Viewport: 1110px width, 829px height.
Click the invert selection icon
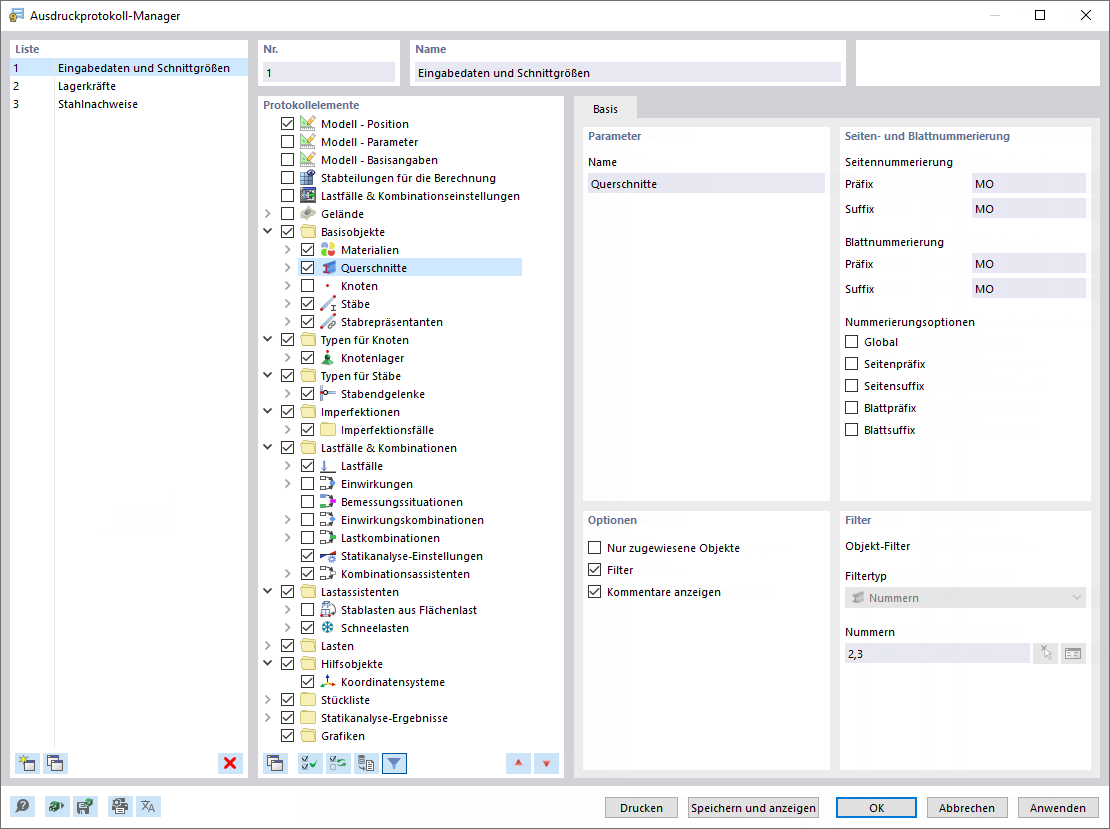(x=338, y=763)
